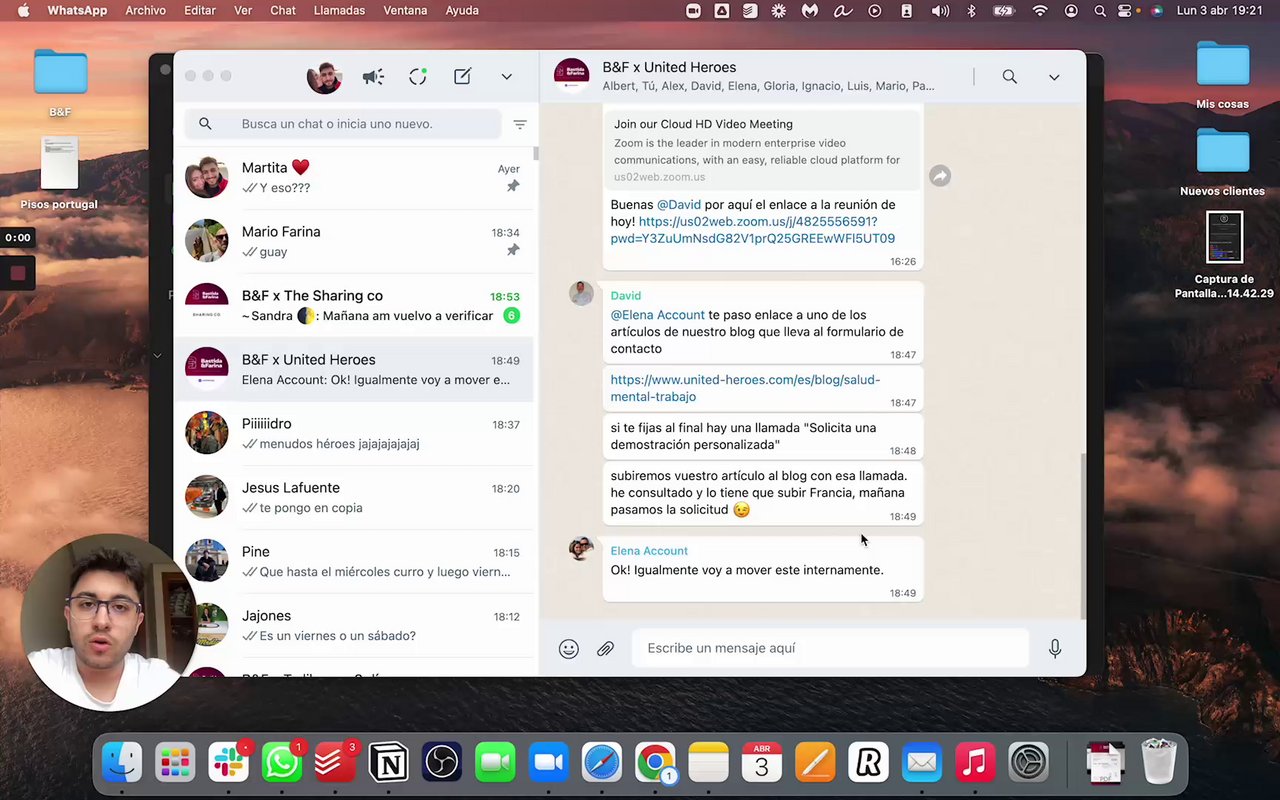The image size is (1280, 800).
Task: Open Finder from the Dock
Action: 122,763
